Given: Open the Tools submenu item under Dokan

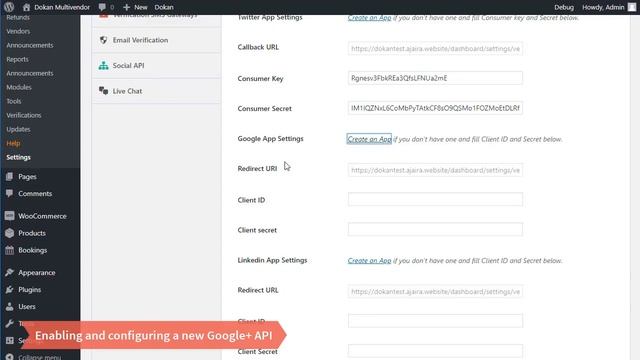Looking at the screenshot, I should 13,101.
